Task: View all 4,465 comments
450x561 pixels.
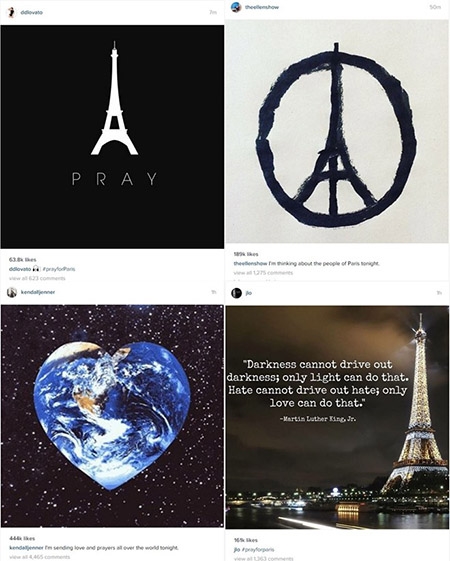Action: click(39, 557)
